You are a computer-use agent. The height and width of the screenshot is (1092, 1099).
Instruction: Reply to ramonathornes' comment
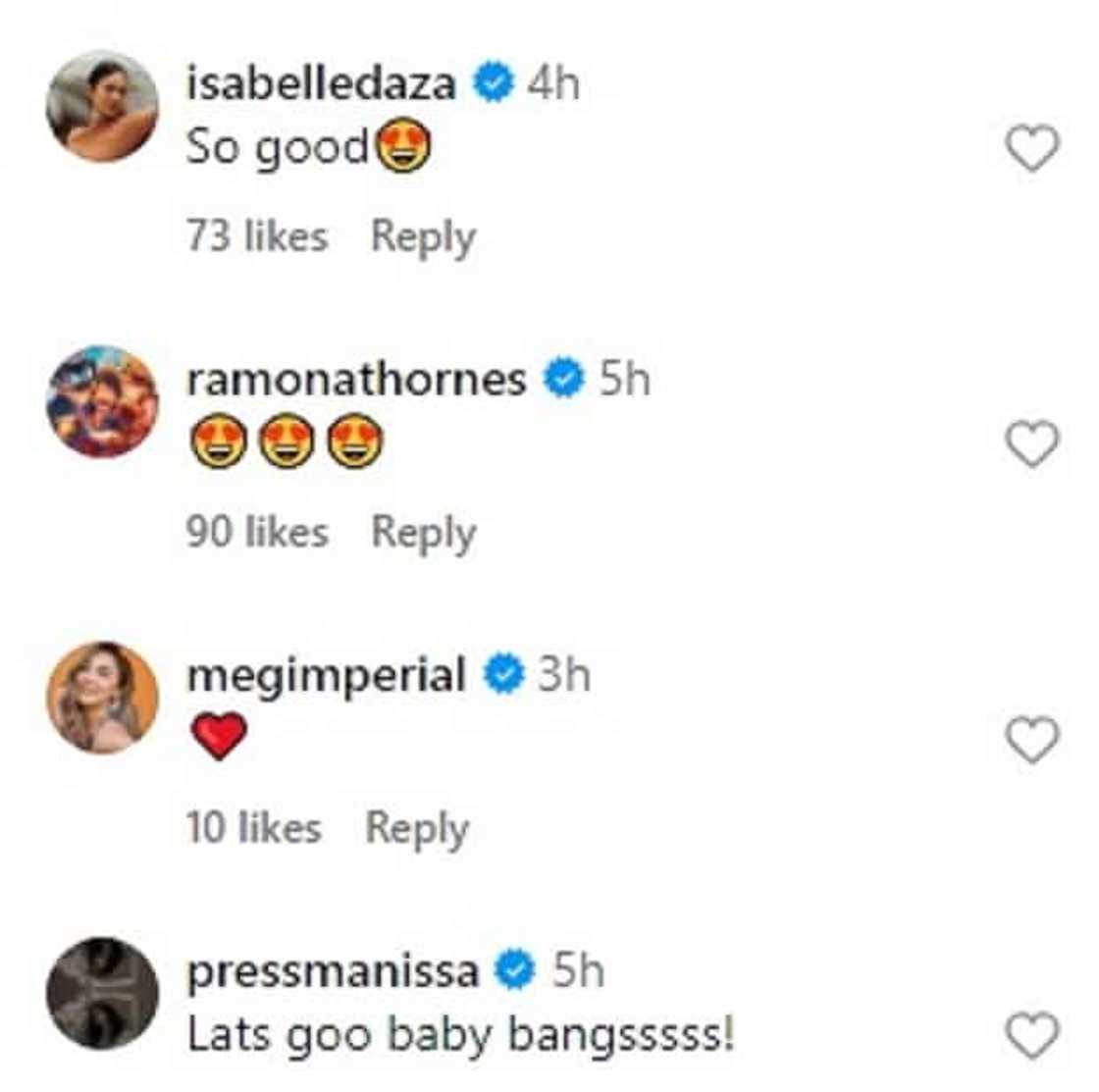point(423,533)
